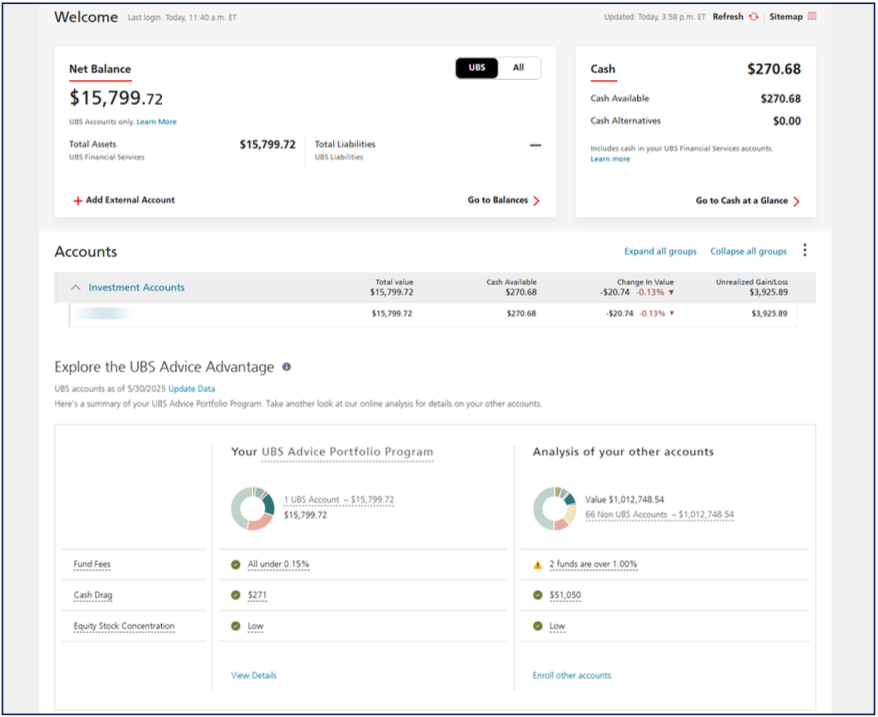The image size is (878, 717).
Task: Open the Accounts three-dot options menu
Action: pos(805,250)
